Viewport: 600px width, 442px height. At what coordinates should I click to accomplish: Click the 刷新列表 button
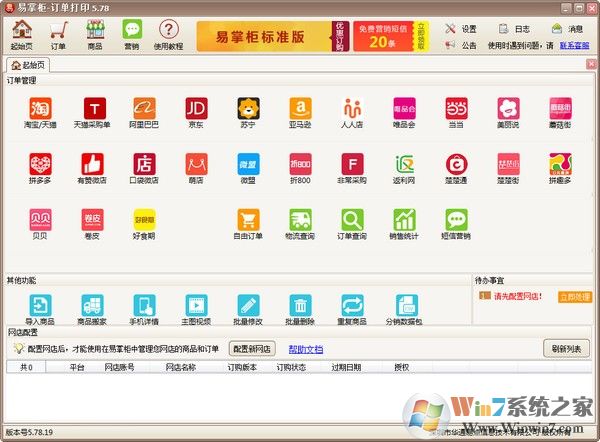pos(566,349)
